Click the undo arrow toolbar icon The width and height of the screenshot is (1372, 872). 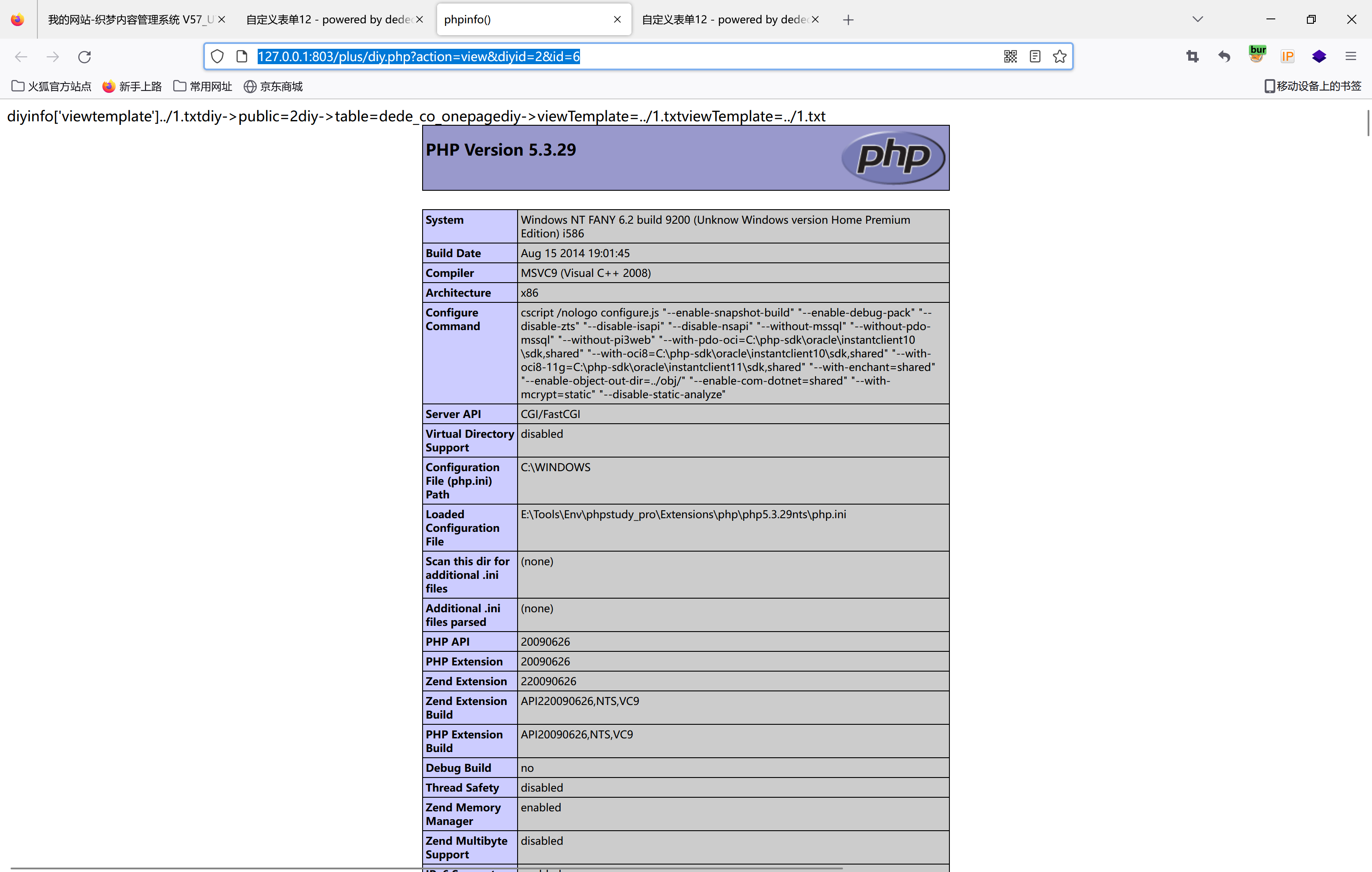tap(1224, 56)
